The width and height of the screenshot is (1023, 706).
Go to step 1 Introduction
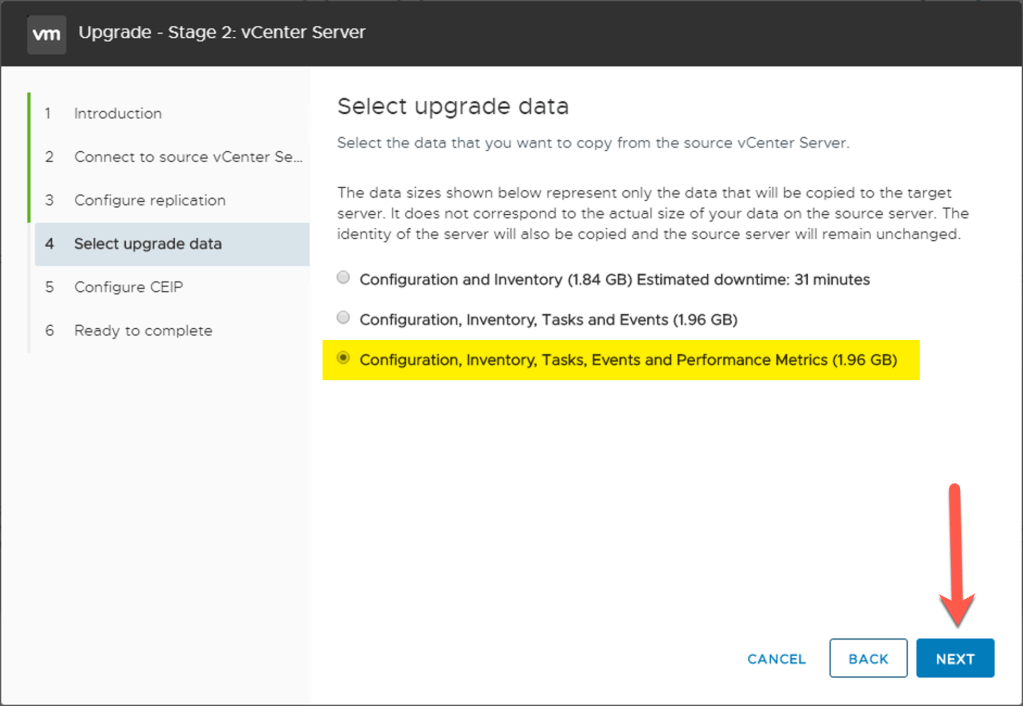117,114
